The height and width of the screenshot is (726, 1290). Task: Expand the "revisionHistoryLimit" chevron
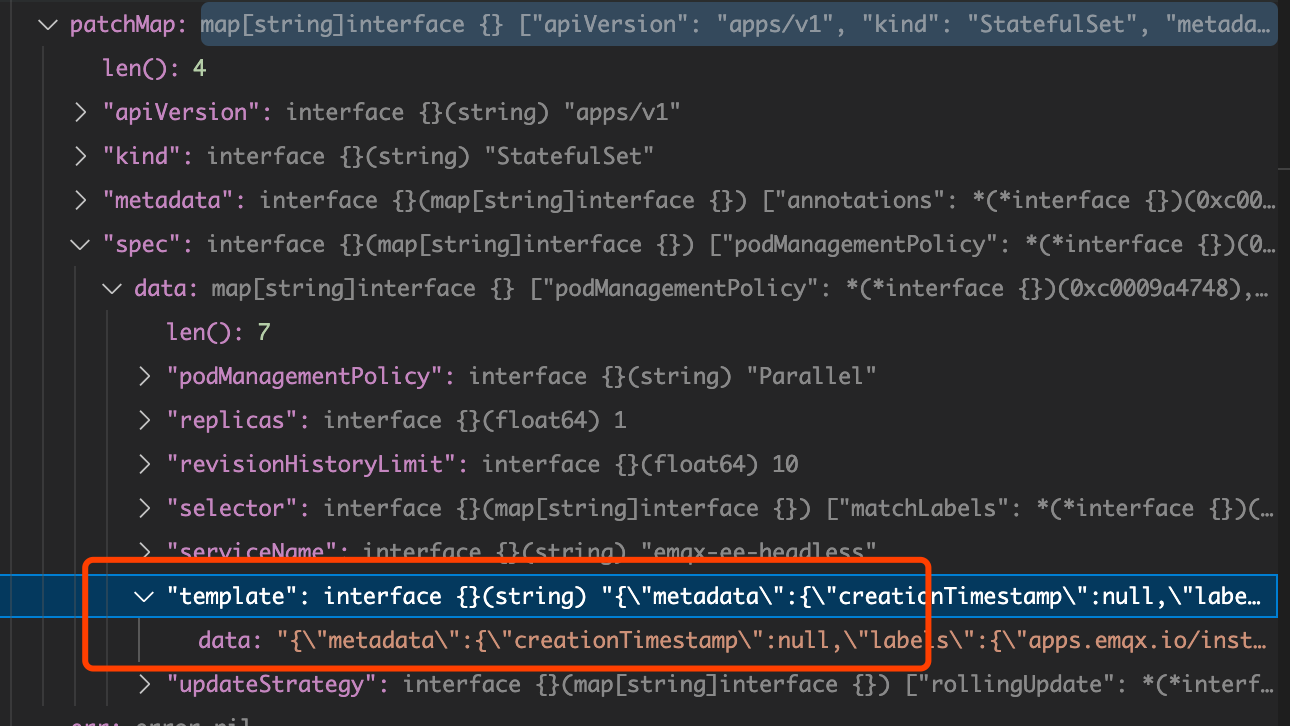click(145, 464)
